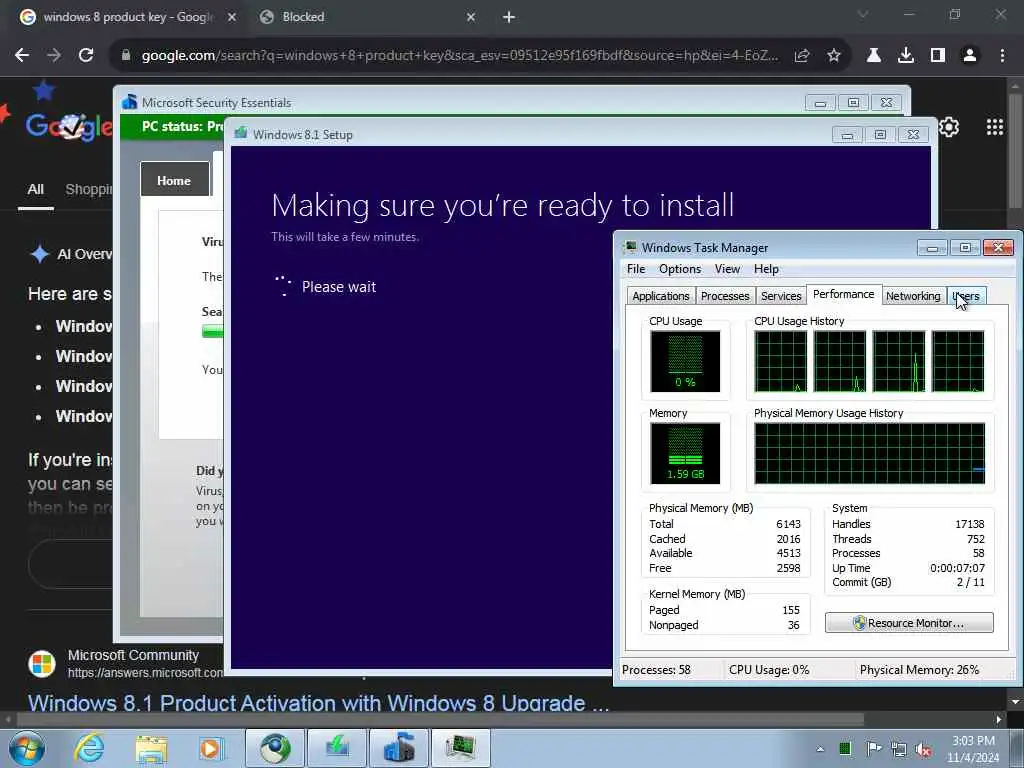Switch to the Blocked browser tab

tap(366, 17)
